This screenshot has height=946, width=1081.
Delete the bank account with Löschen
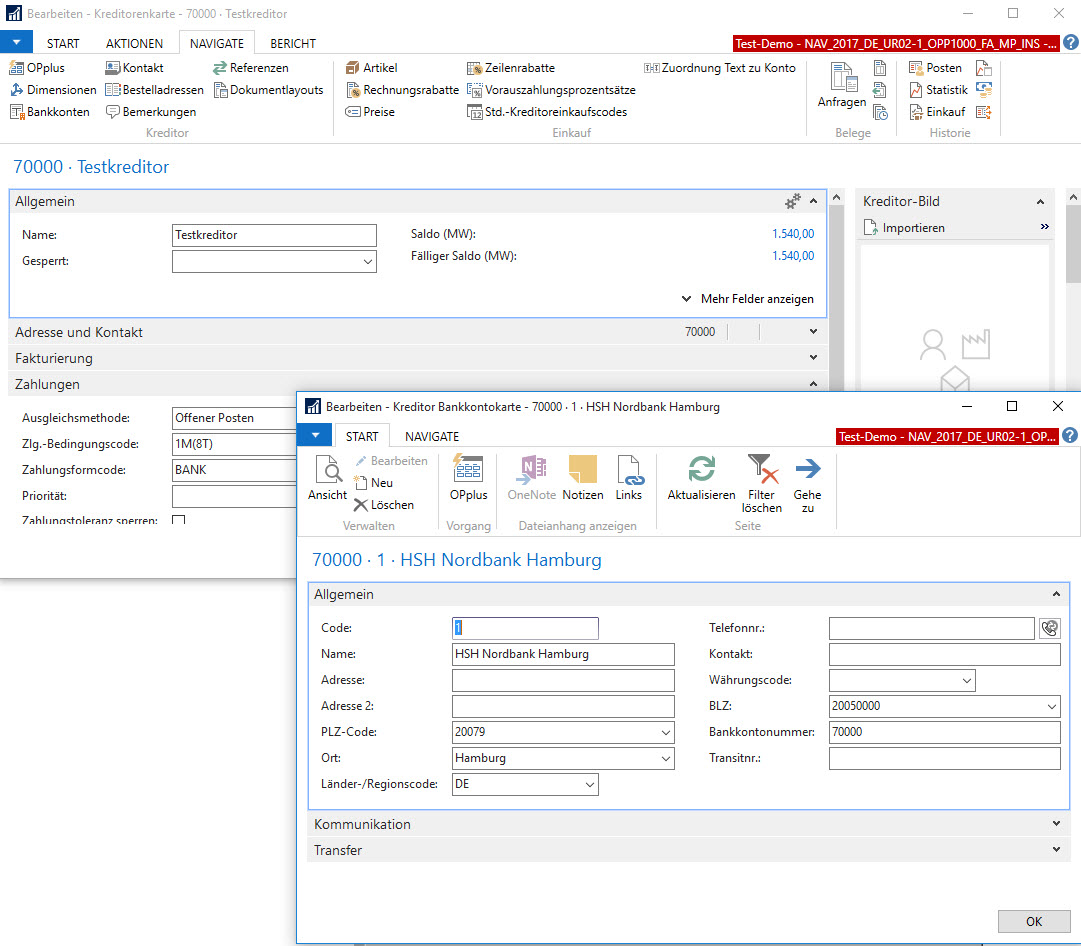[383, 505]
